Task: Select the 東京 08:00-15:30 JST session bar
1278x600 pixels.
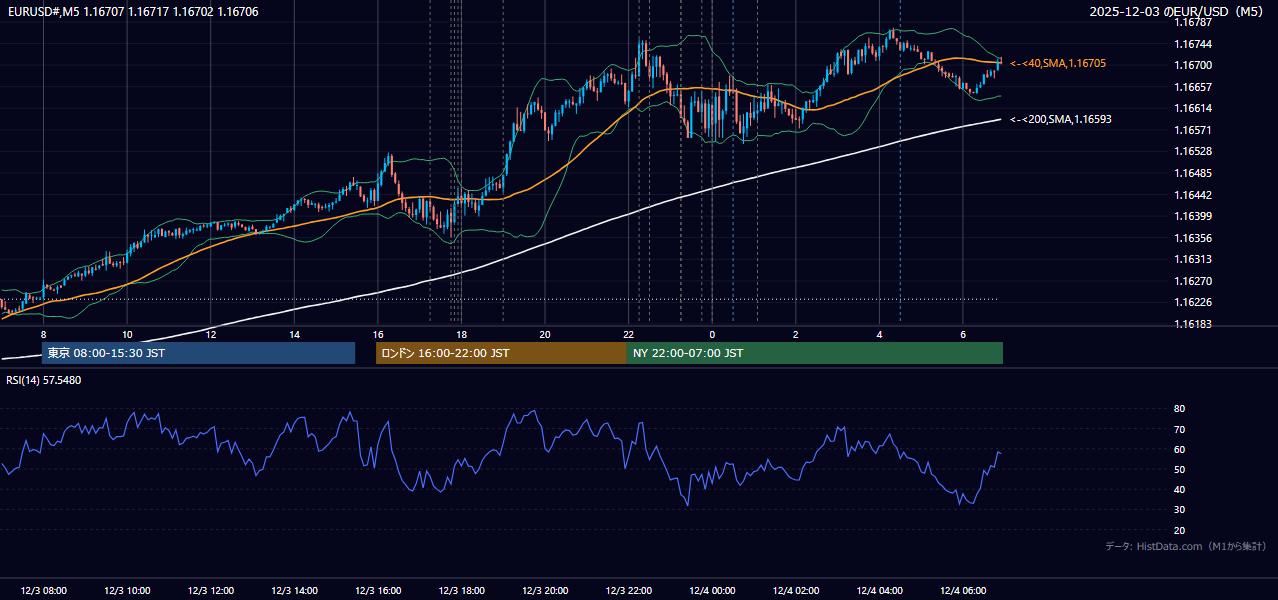Action: tap(199, 353)
